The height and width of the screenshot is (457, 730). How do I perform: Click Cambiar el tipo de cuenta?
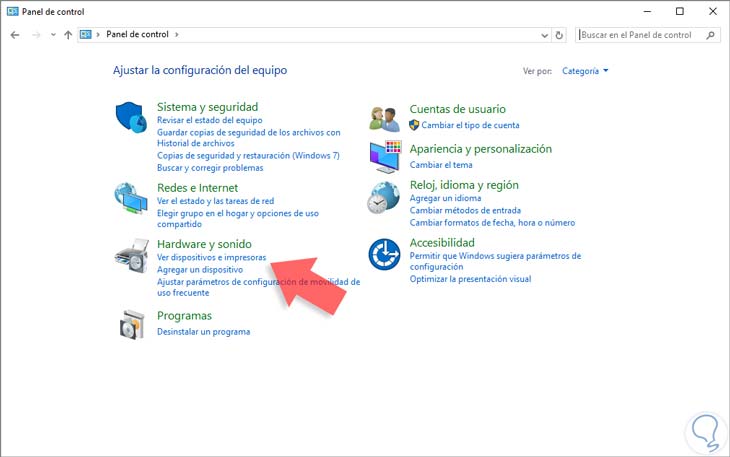470,125
